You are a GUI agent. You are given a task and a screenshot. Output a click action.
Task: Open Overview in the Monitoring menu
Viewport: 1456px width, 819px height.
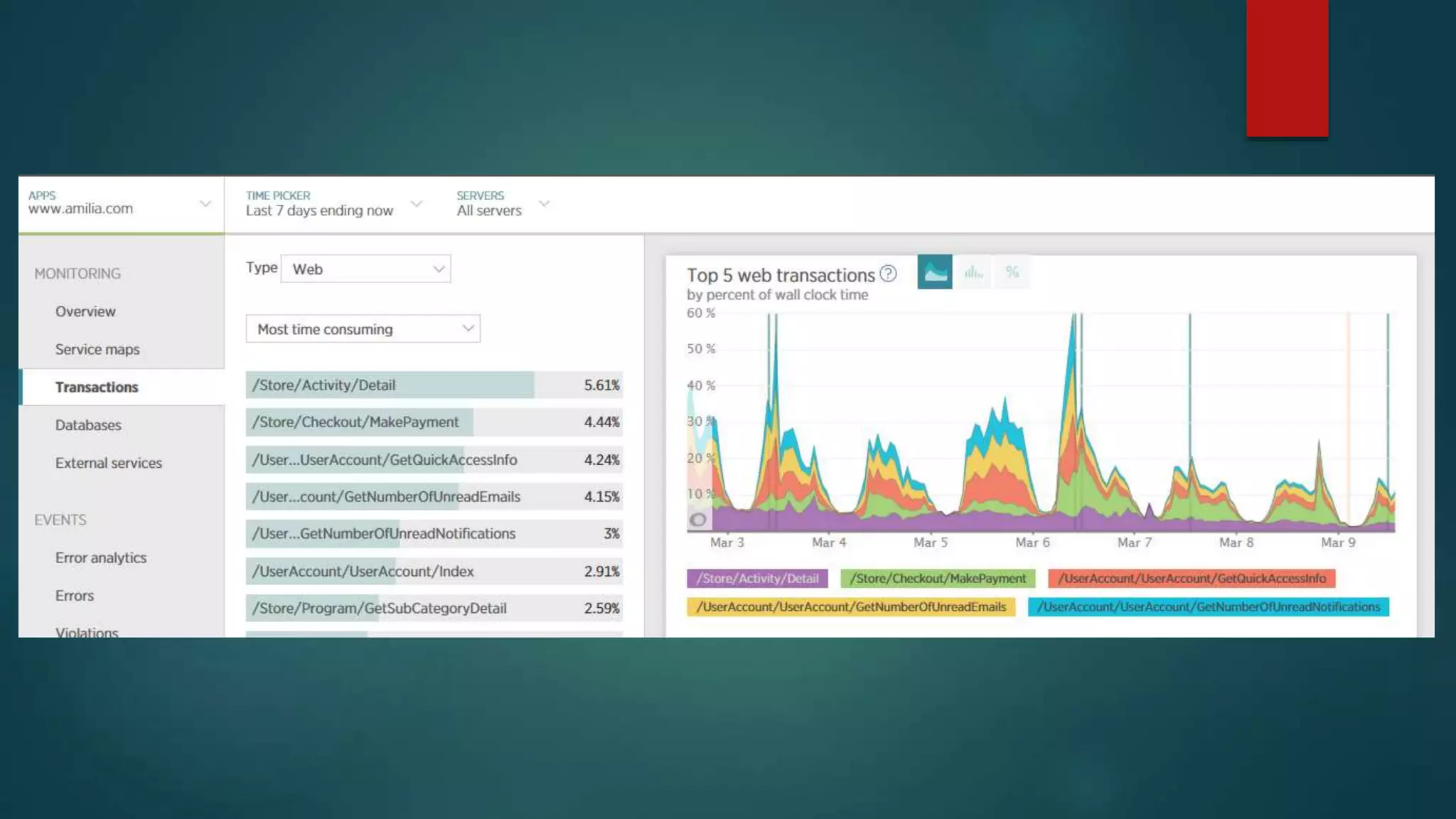85,311
